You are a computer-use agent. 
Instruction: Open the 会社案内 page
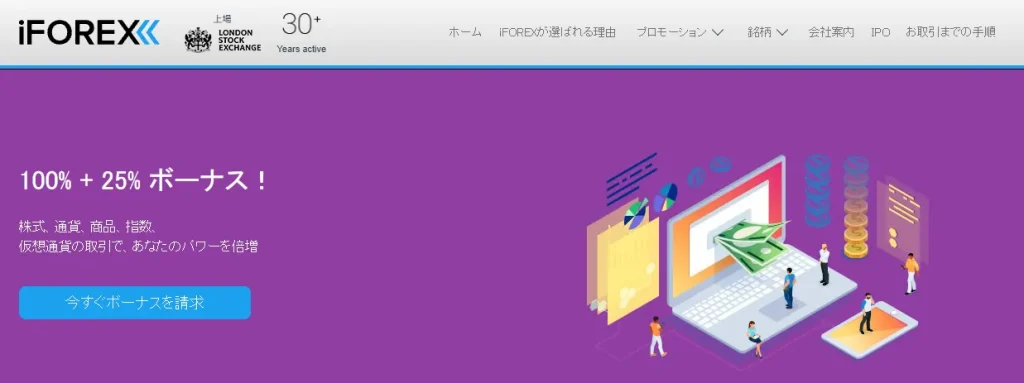tap(831, 32)
